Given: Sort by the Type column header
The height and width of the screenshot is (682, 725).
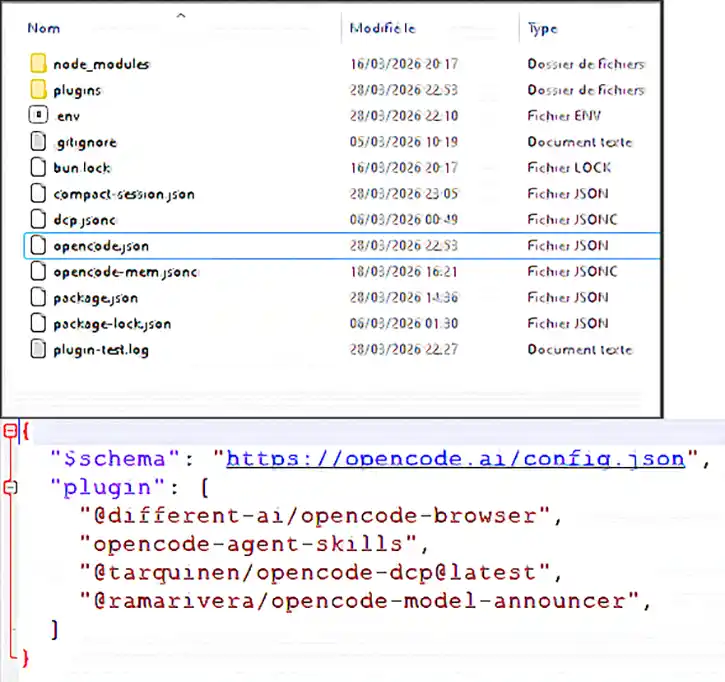Looking at the screenshot, I should (543, 29).
